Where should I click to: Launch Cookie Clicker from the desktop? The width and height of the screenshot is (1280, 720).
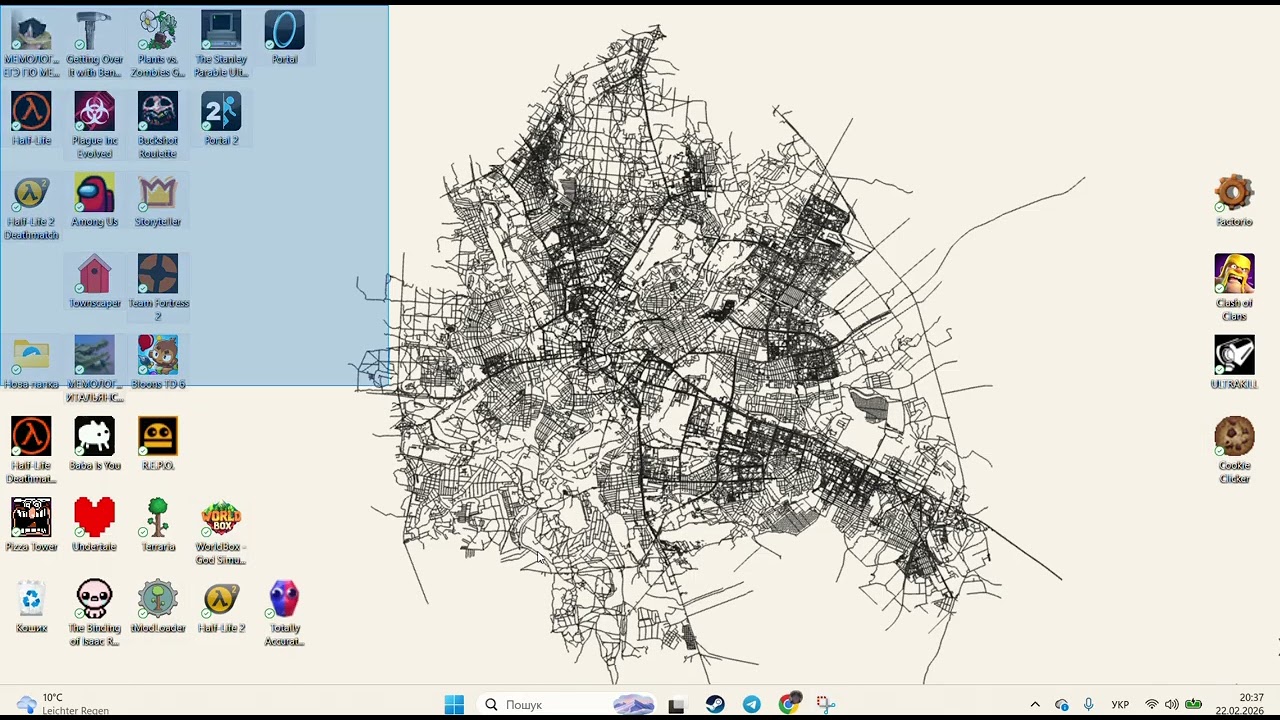point(1234,451)
